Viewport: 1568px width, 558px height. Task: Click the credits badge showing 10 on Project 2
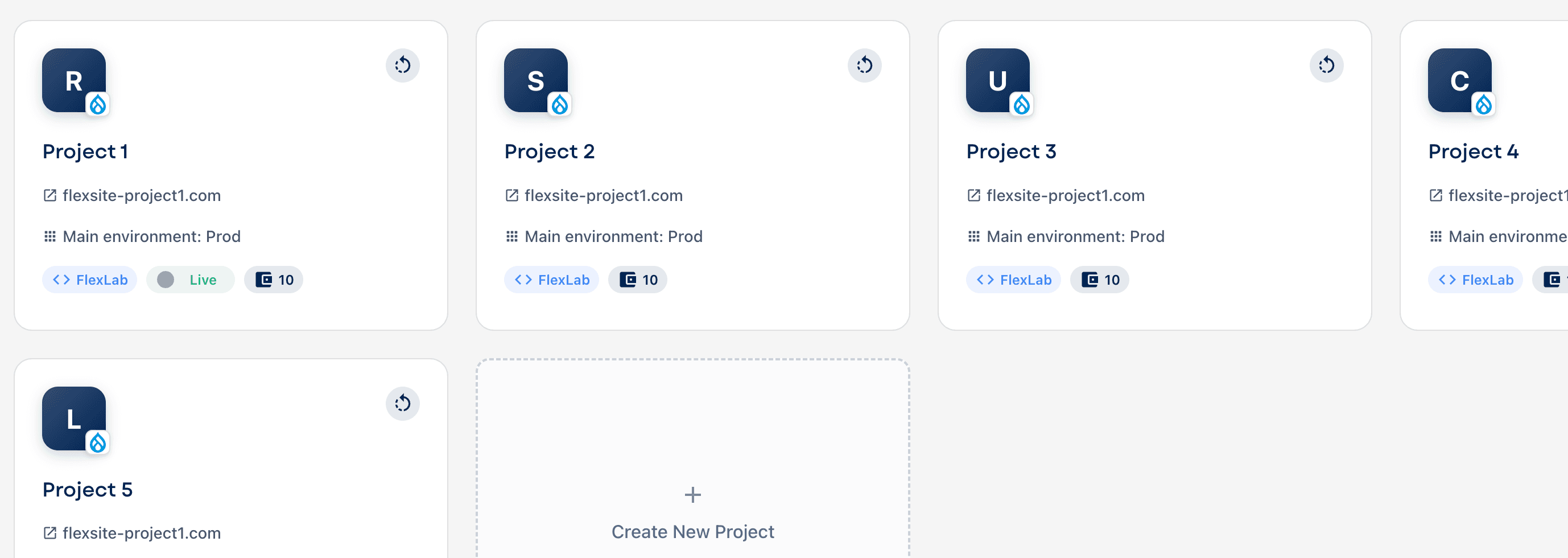(x=638, y=280)
